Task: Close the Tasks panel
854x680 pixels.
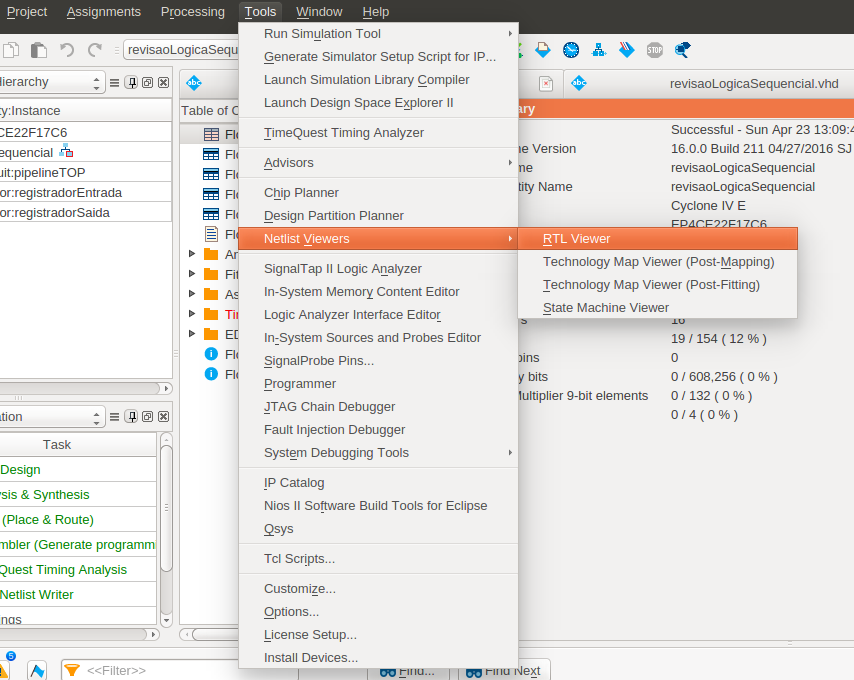Action: [x=163, y=416]
